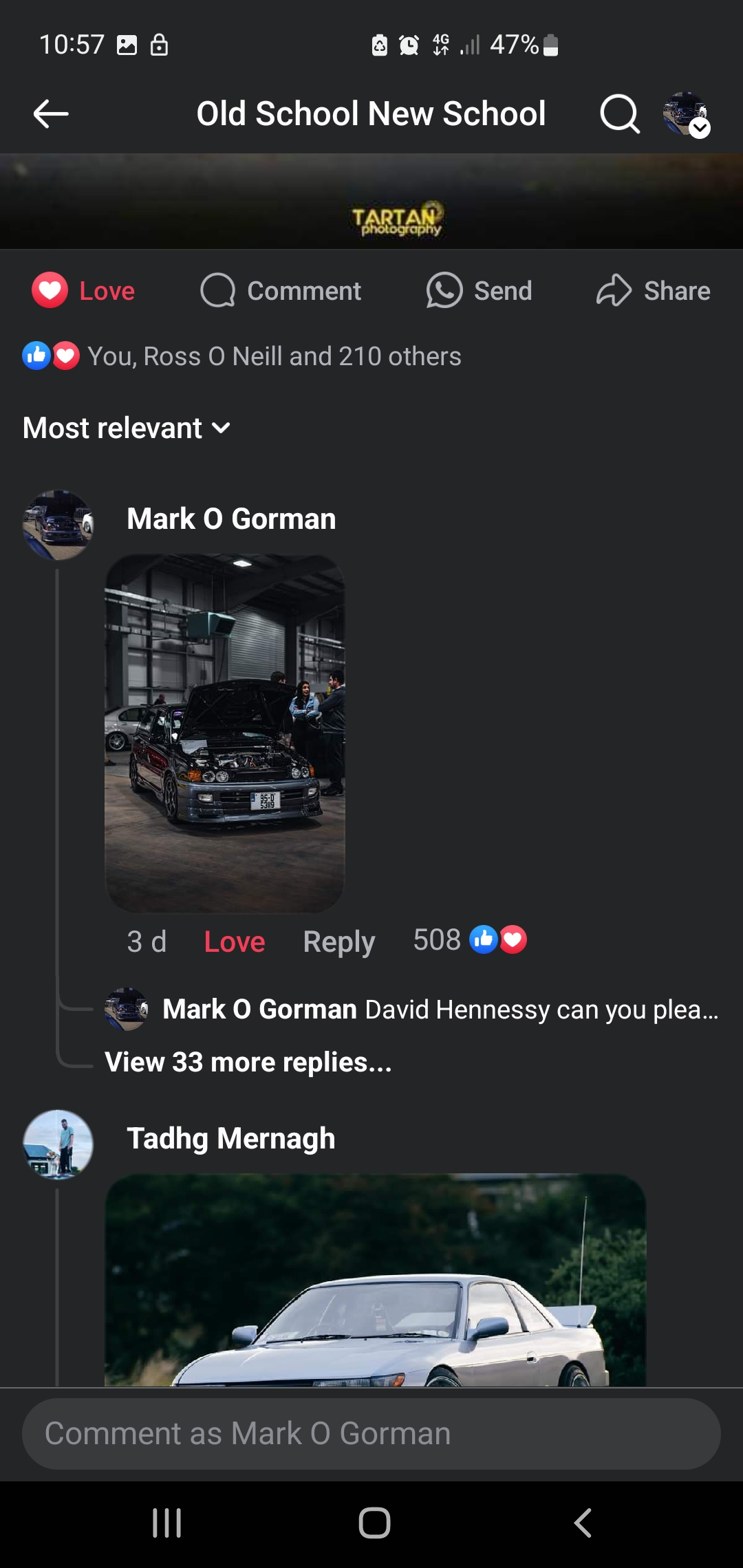Toggle the Love reaction on the post
This screenshot has height=1568, width=743.
tap(83, 290)
